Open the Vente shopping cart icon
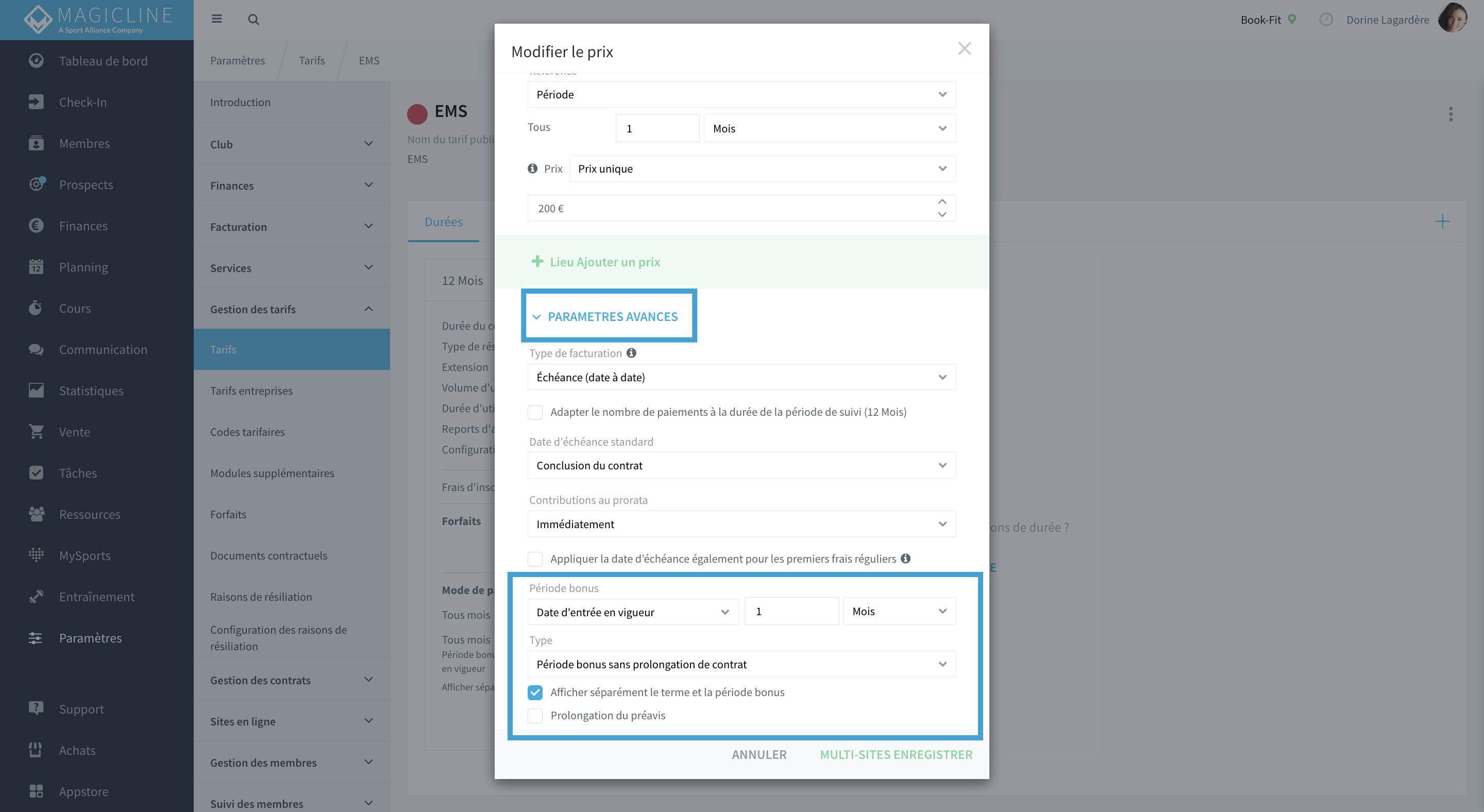The image size is (1484, 812). 36,431
